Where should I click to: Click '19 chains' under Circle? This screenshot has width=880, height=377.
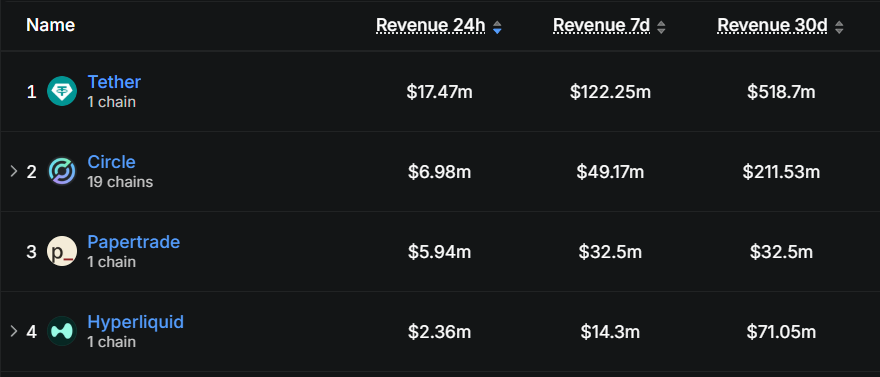click(120, 182)
